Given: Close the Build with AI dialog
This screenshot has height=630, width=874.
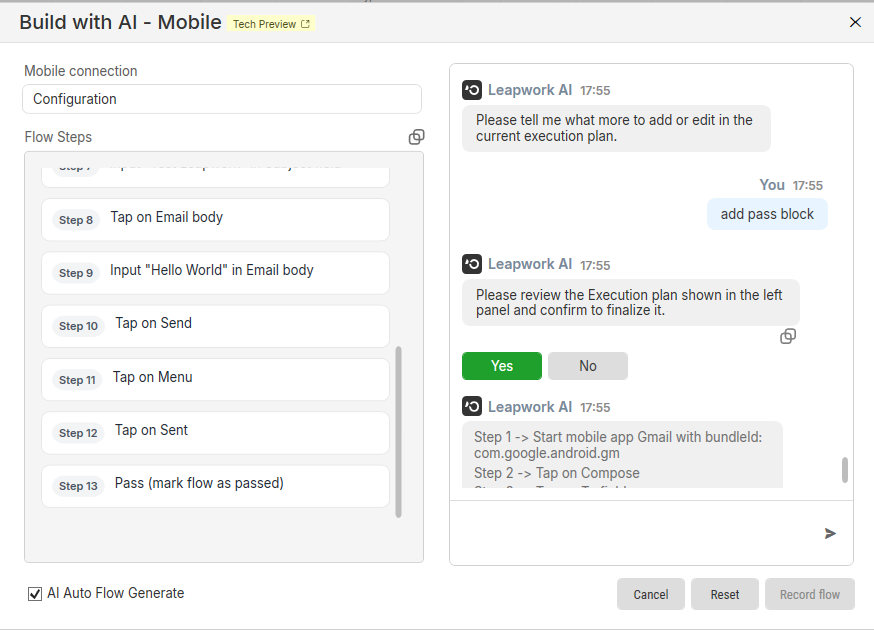Looking at the screenshot, I should [x=855, y=22].
